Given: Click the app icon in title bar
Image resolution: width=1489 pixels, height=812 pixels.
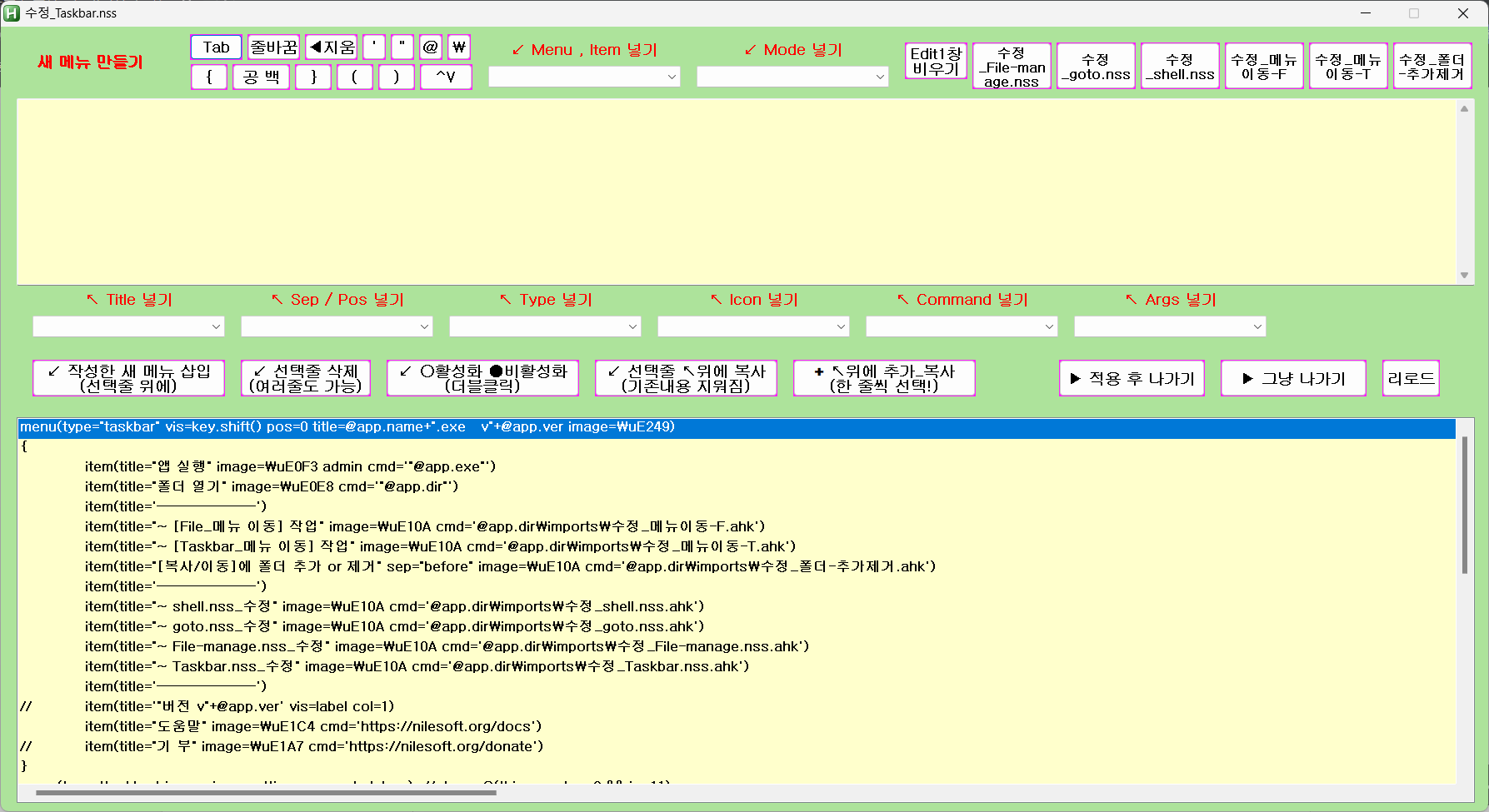Looking at the screenshot, I should [x=12, y=13].
